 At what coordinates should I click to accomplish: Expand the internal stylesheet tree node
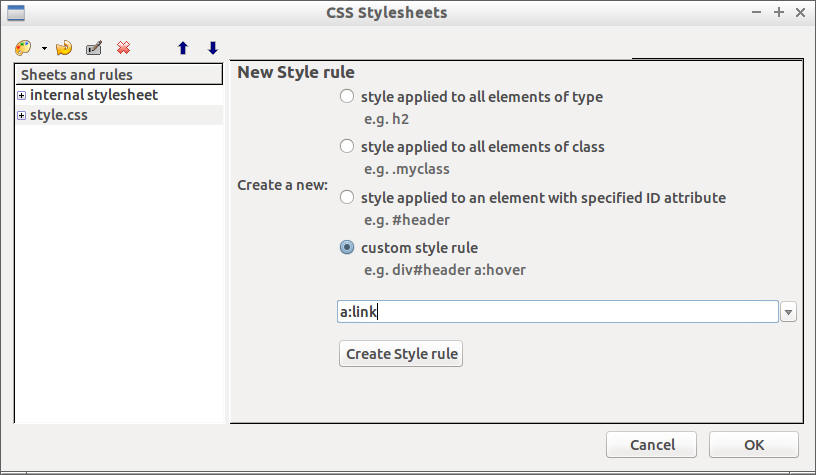[21, 96]
